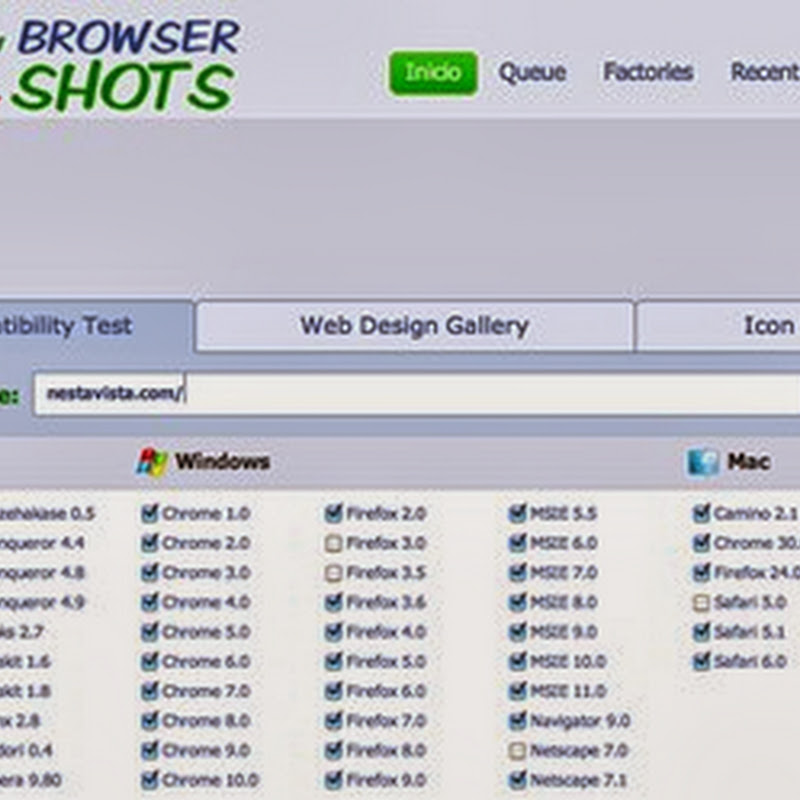Uncheck the MSIE 11.0 checkbox

(x=517, y=691)
